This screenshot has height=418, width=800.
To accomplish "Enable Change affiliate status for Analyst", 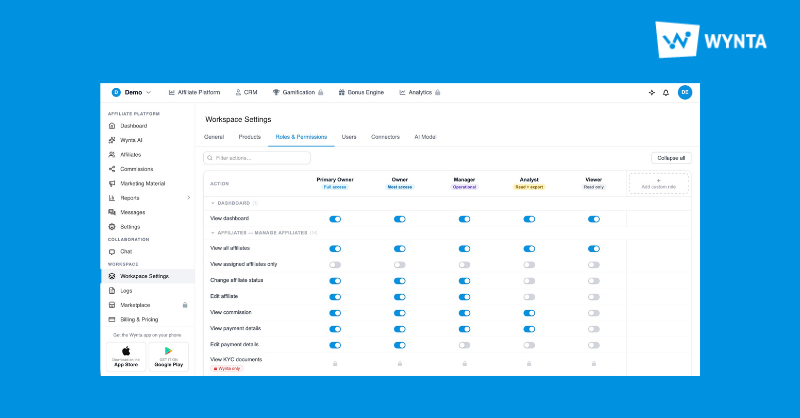I will coord(529,281).
